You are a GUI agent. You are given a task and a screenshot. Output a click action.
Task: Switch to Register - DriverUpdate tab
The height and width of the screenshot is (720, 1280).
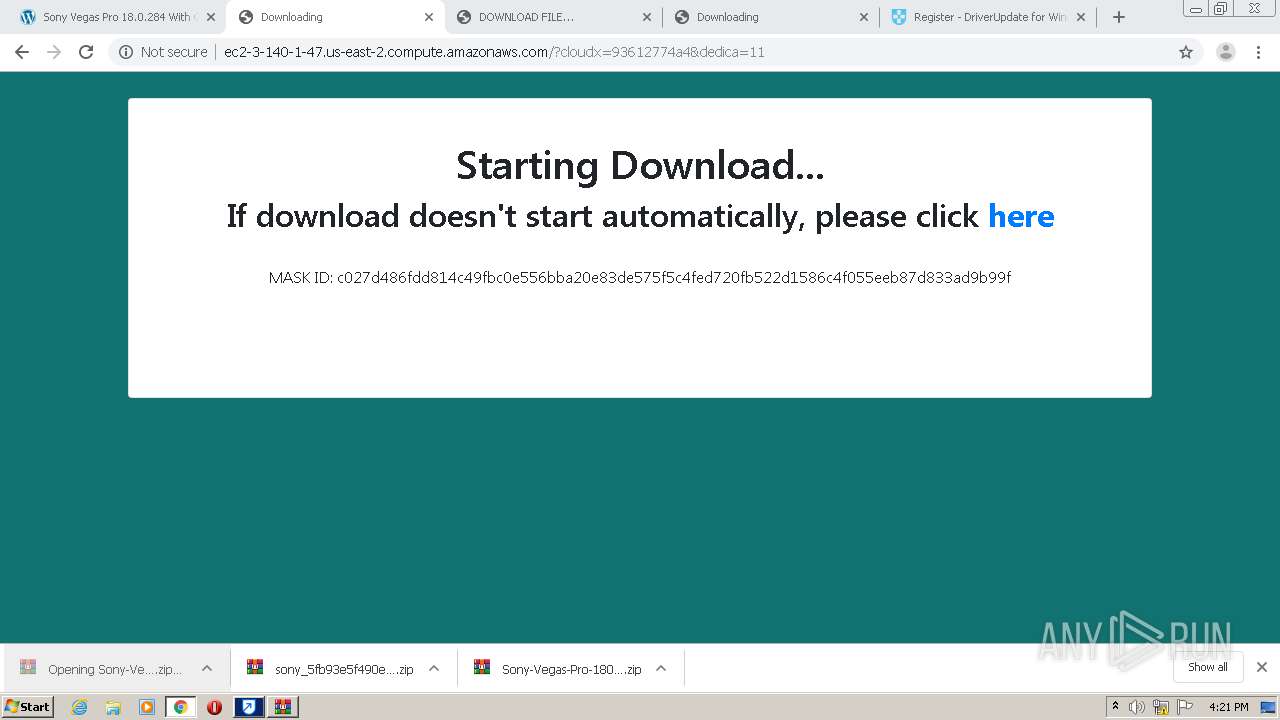click(x=989, y=17)
